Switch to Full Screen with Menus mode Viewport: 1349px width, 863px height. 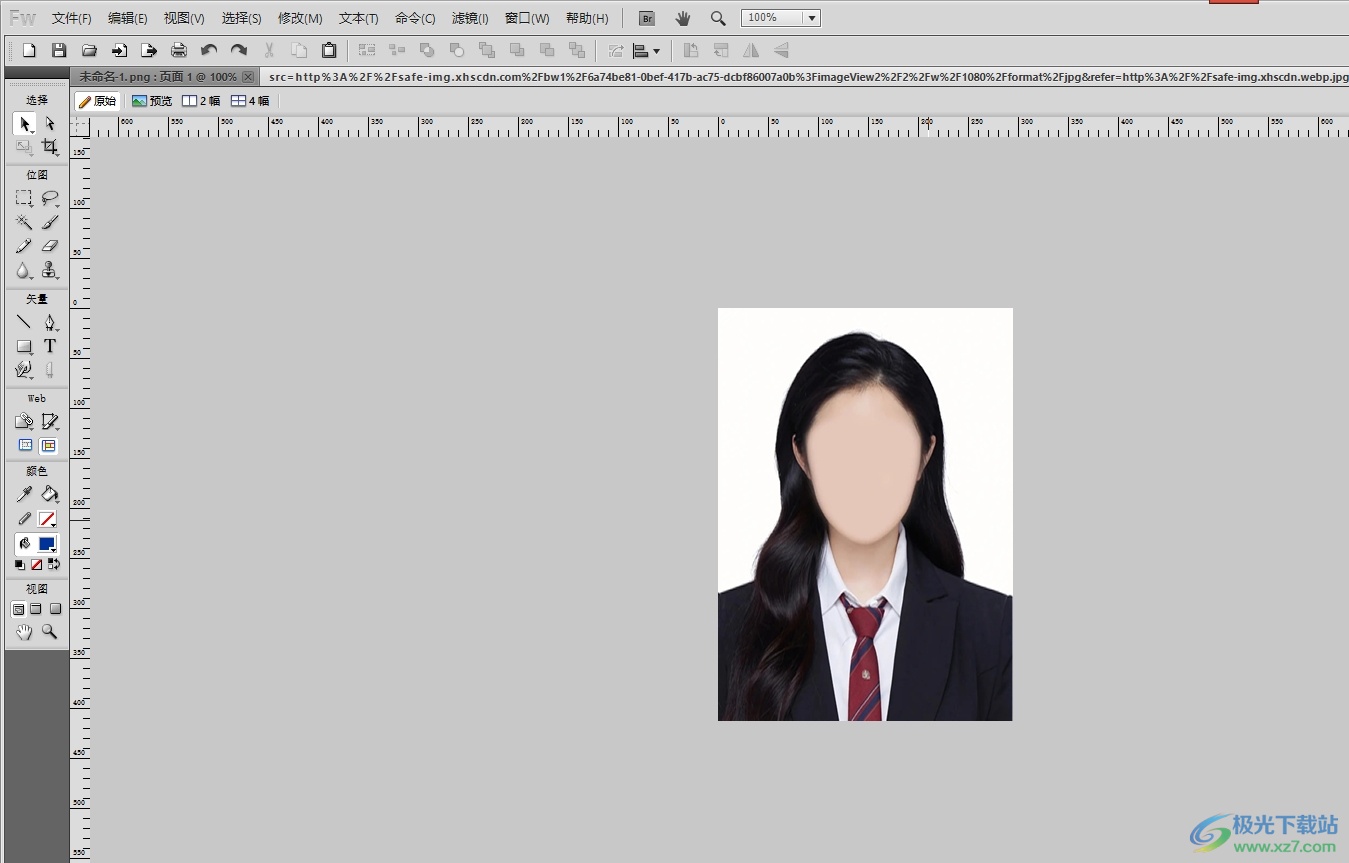(36, 609)
